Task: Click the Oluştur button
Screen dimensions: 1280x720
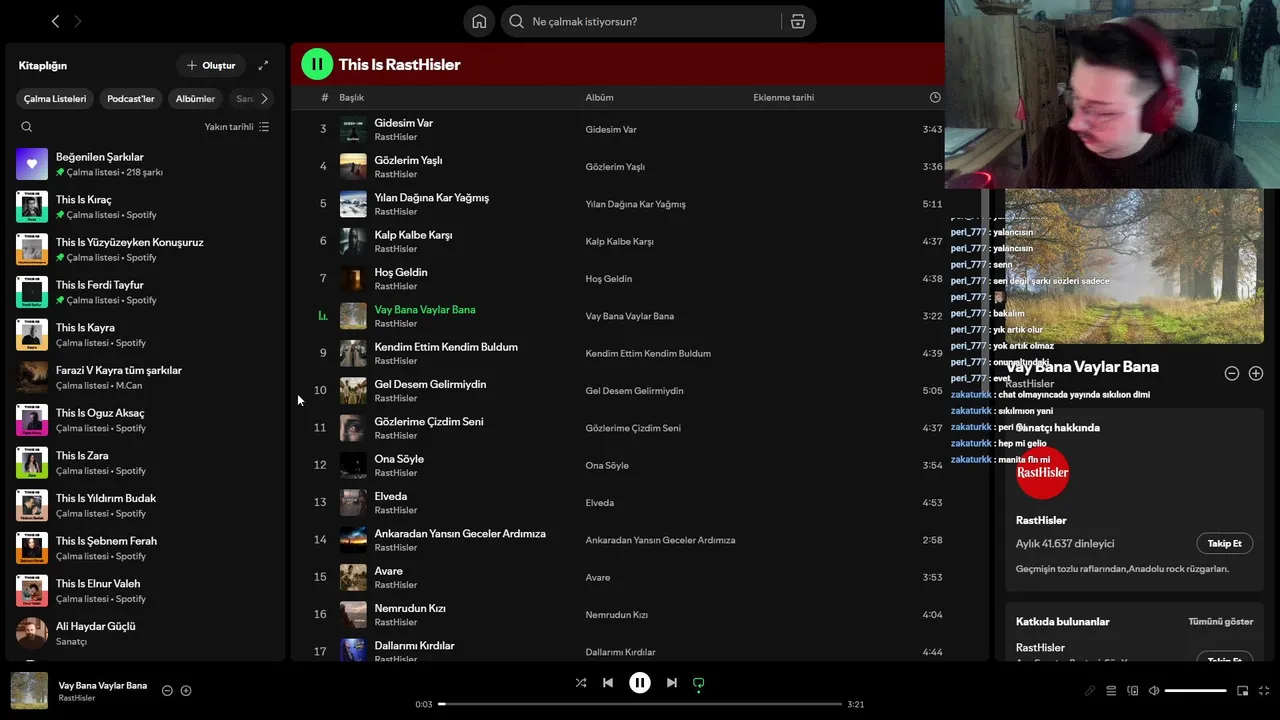Action: [x=211, y=65]
